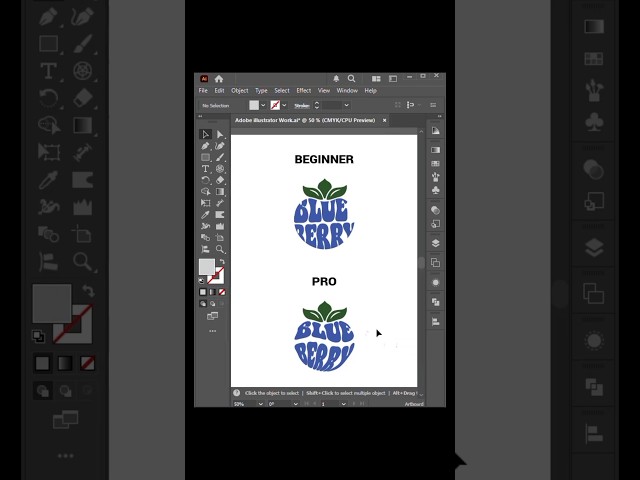This screenshot has width=640, height=480.
Task: Select the Artboard tool
Action: tap(220, 238)
